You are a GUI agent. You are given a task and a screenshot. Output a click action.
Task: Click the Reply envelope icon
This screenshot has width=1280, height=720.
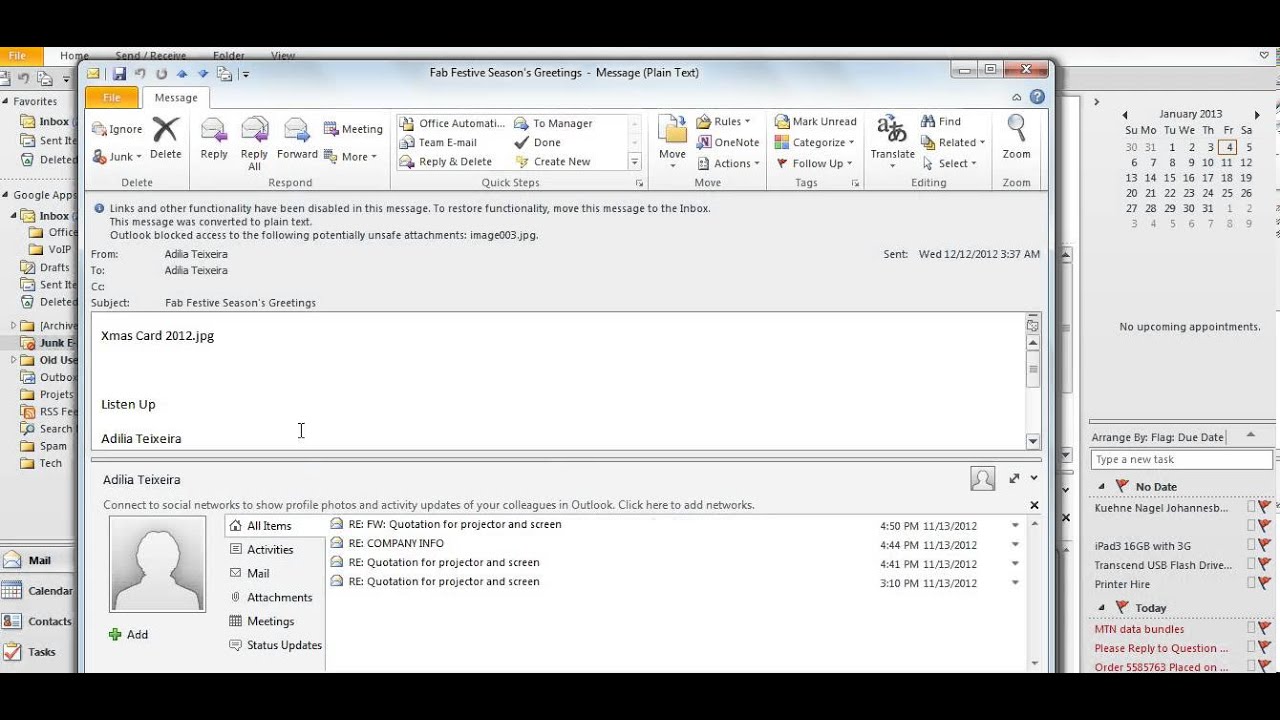[213, 130]
